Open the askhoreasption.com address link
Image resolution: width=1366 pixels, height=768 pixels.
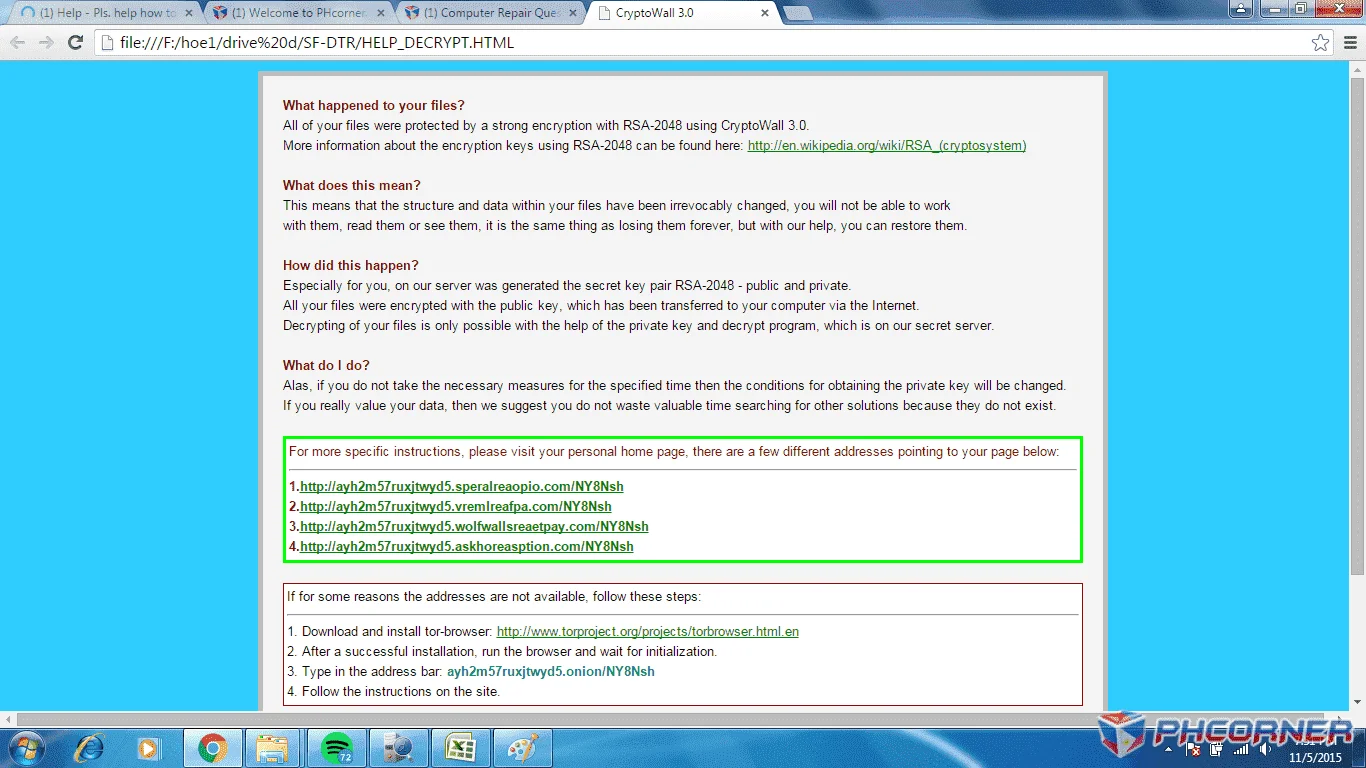467,547
